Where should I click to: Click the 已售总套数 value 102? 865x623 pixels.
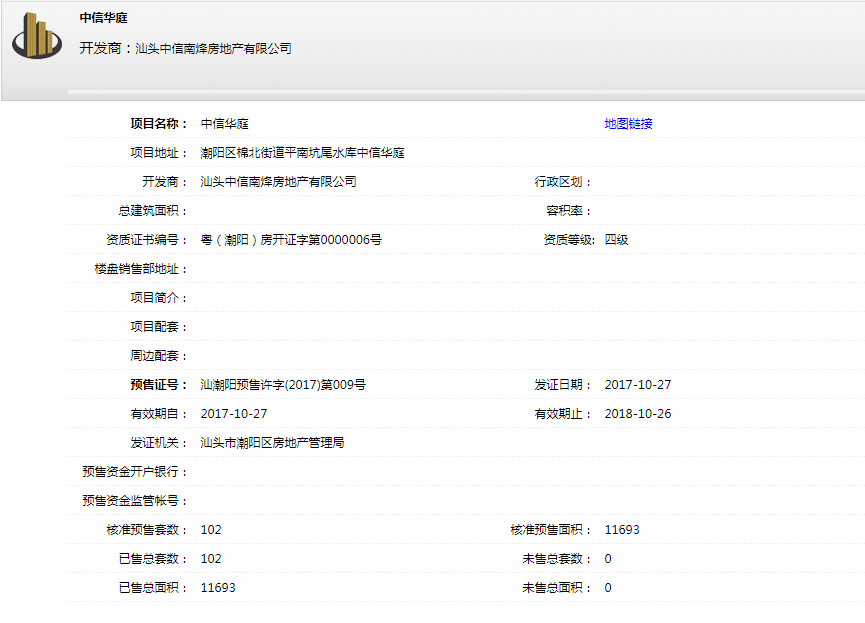tap(211, 559)
